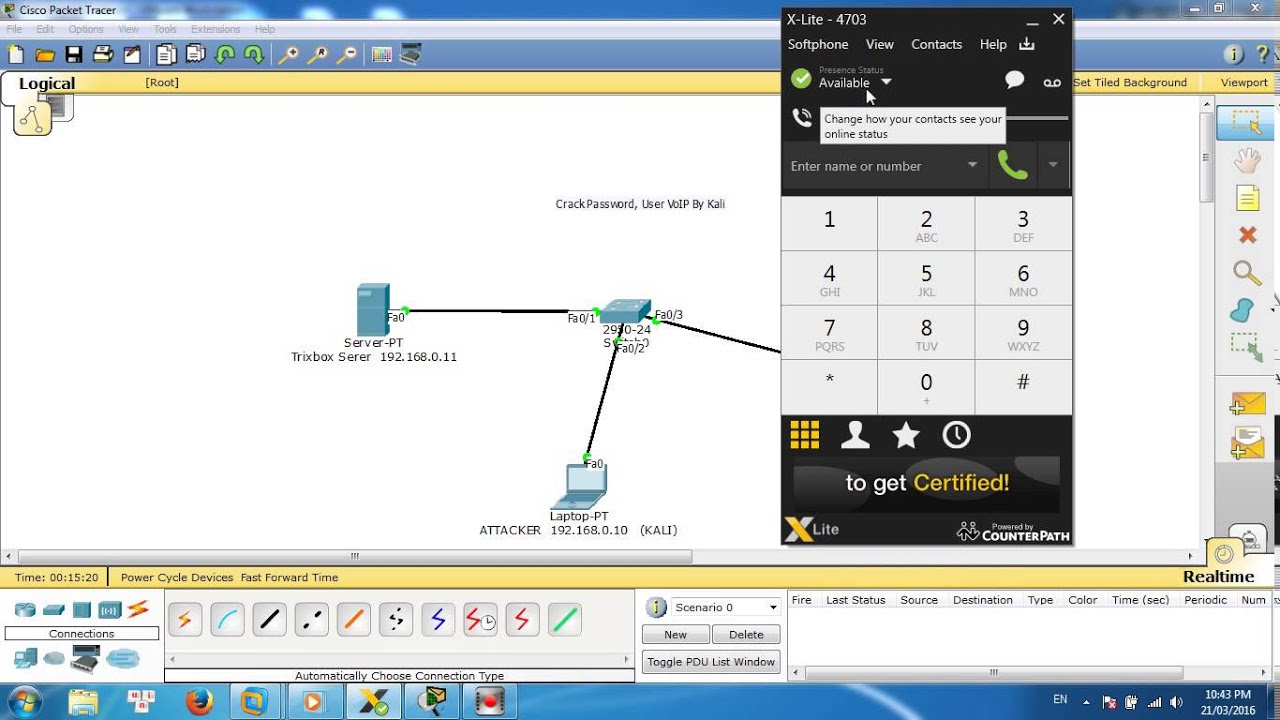Click Fast Forward Time
Image resolution: width=1280 pixels, height=720 pixels.
pos(289,577)
